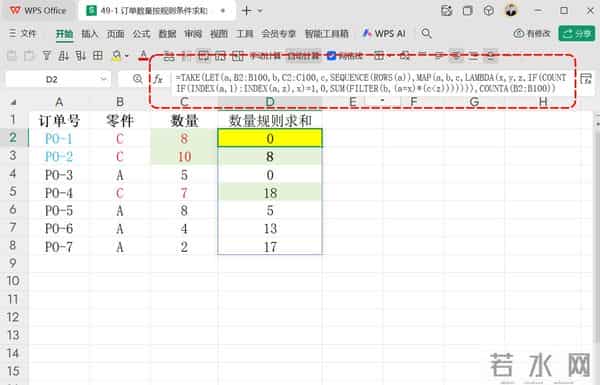600x385 pixels.
Task: Click the fx insert function icon
Action: (x=158, y=79)
